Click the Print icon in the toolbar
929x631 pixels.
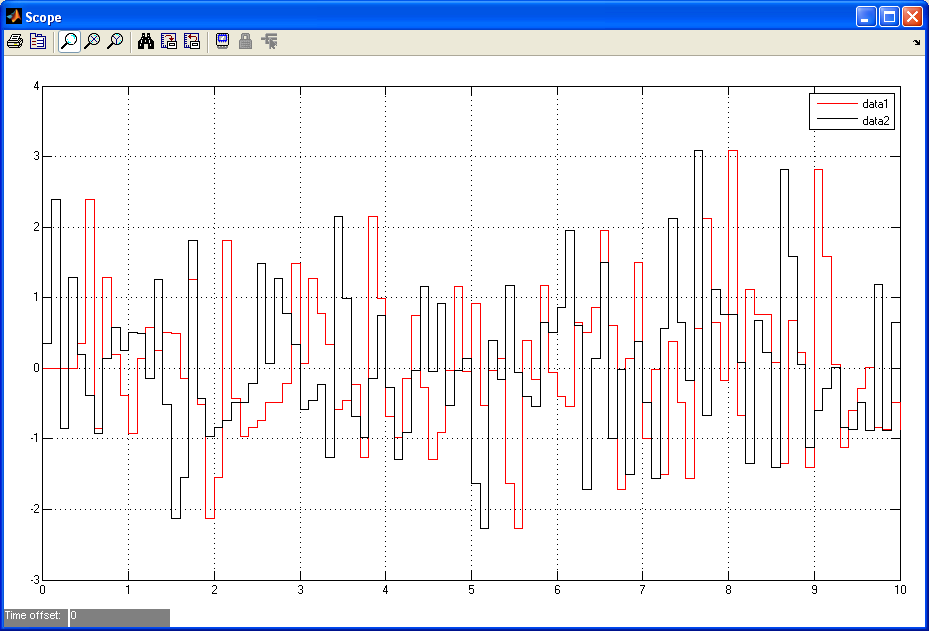tap(15, 41)
